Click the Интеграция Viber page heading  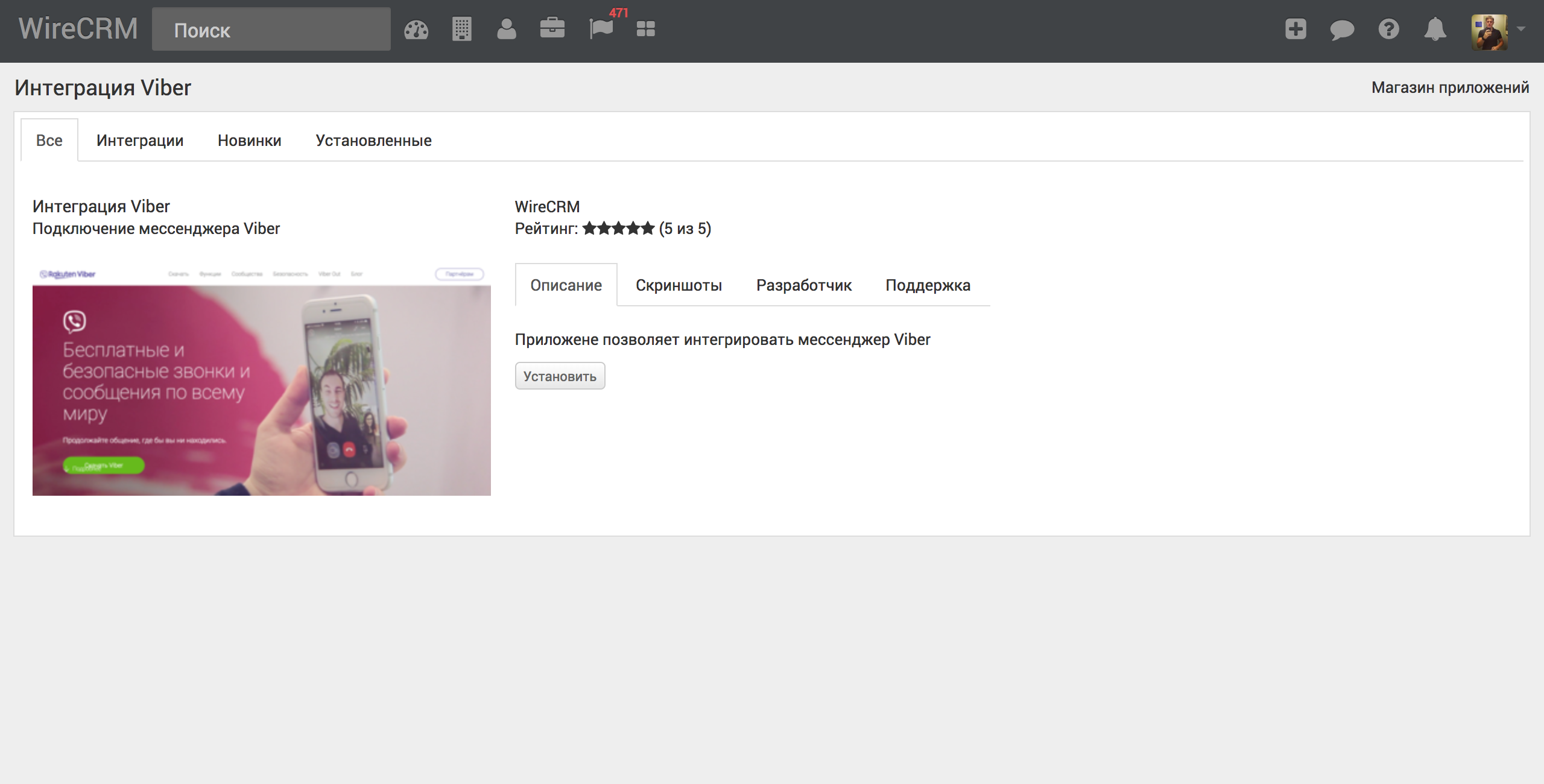click(103, 87)
